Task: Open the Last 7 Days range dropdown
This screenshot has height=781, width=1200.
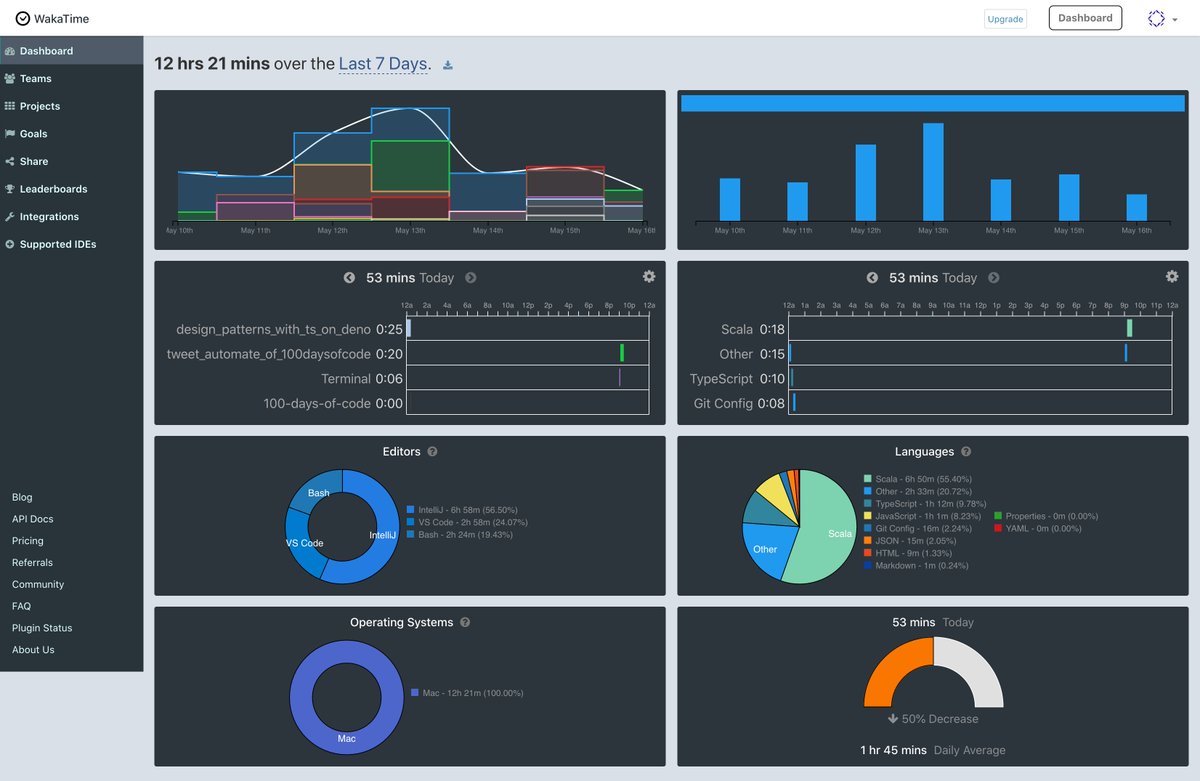Action: 384,64
